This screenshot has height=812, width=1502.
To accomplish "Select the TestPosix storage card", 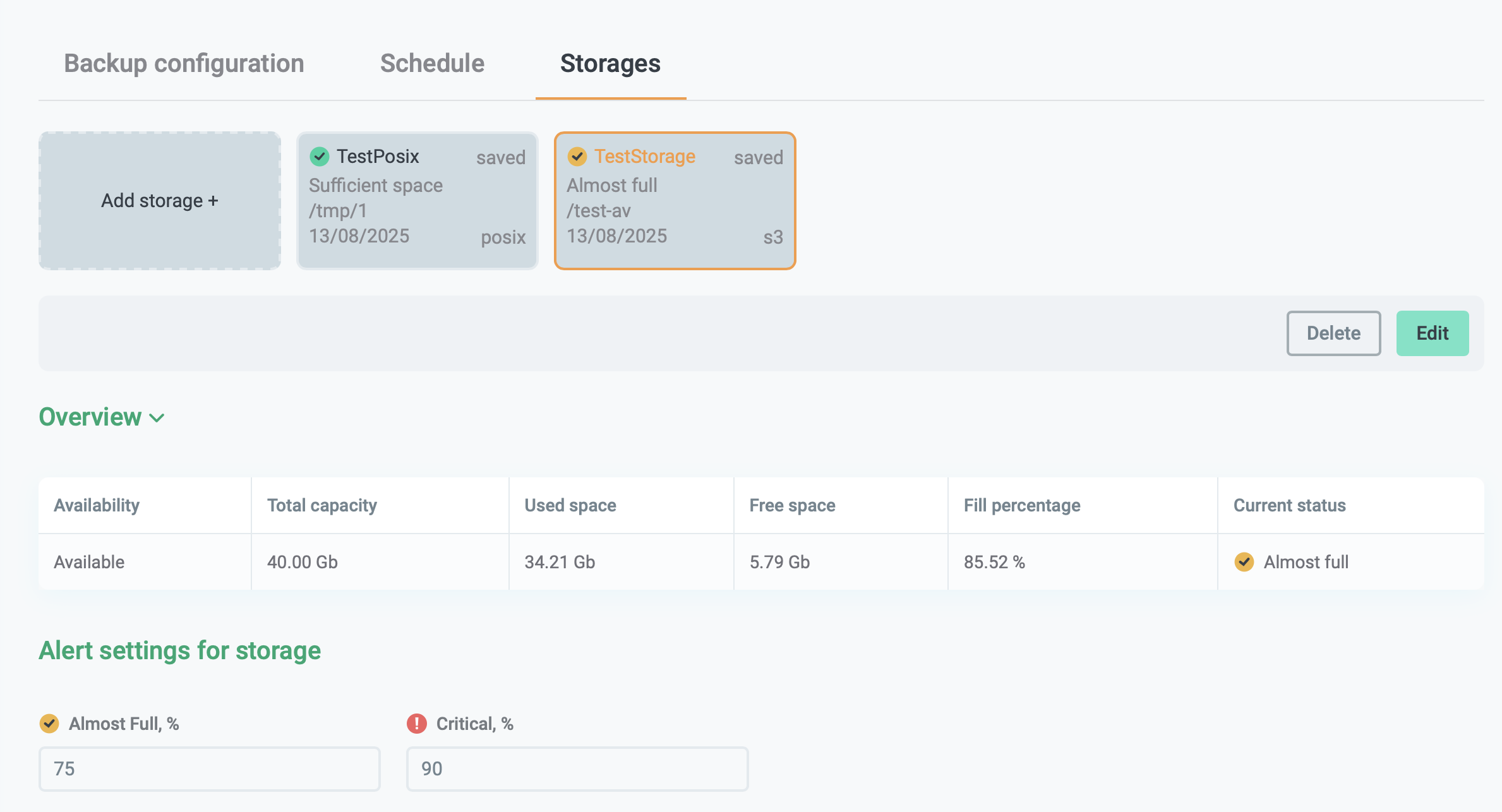I will 416,201.
